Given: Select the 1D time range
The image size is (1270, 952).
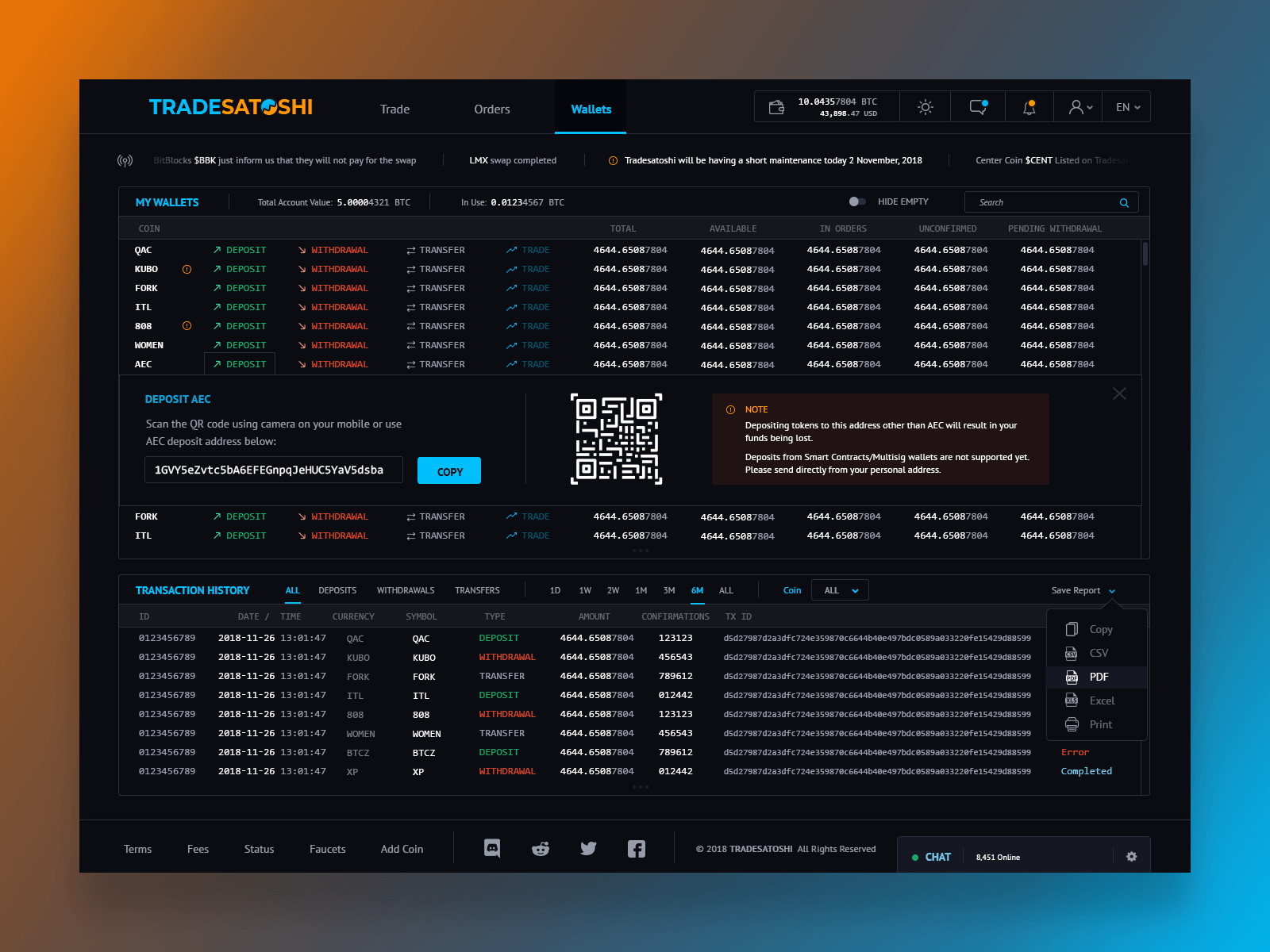Looking at the screenshot, I should tap(555, 590).
